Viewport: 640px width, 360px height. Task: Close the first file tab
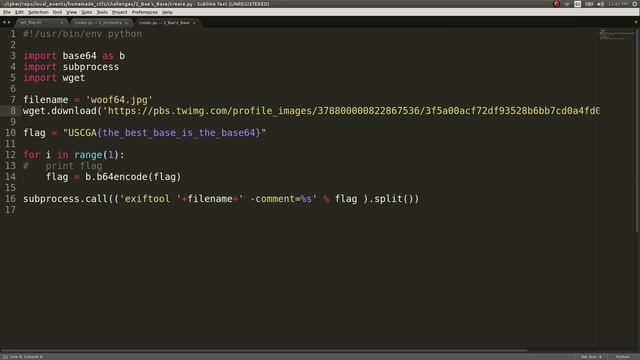62,23
